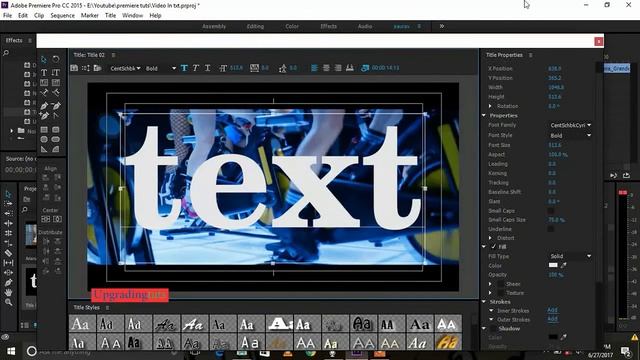Open the Bold font style toolbar dropdown

pos(161,69)
